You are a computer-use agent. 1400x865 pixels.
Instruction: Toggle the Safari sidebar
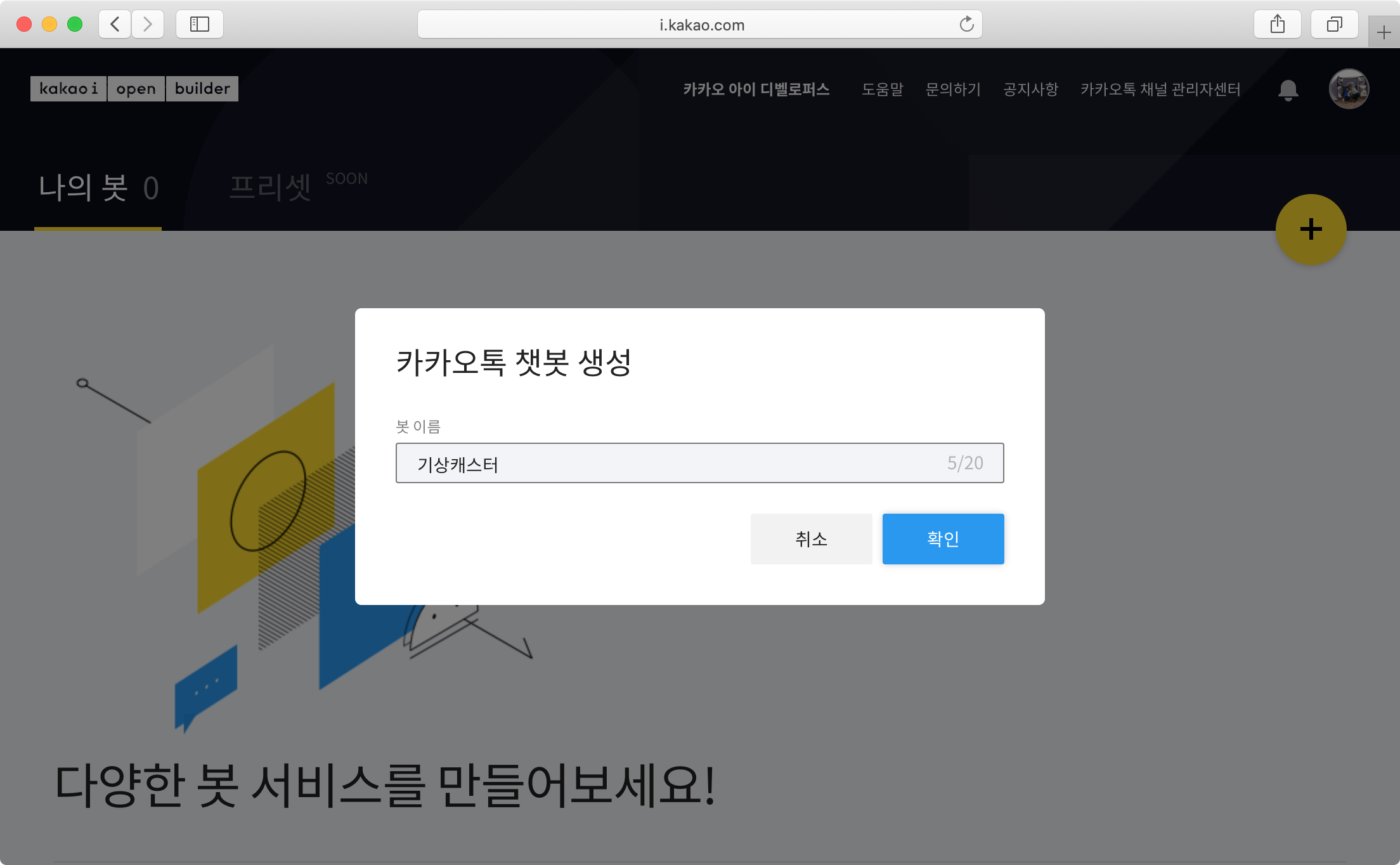click(x=199, y=25)
